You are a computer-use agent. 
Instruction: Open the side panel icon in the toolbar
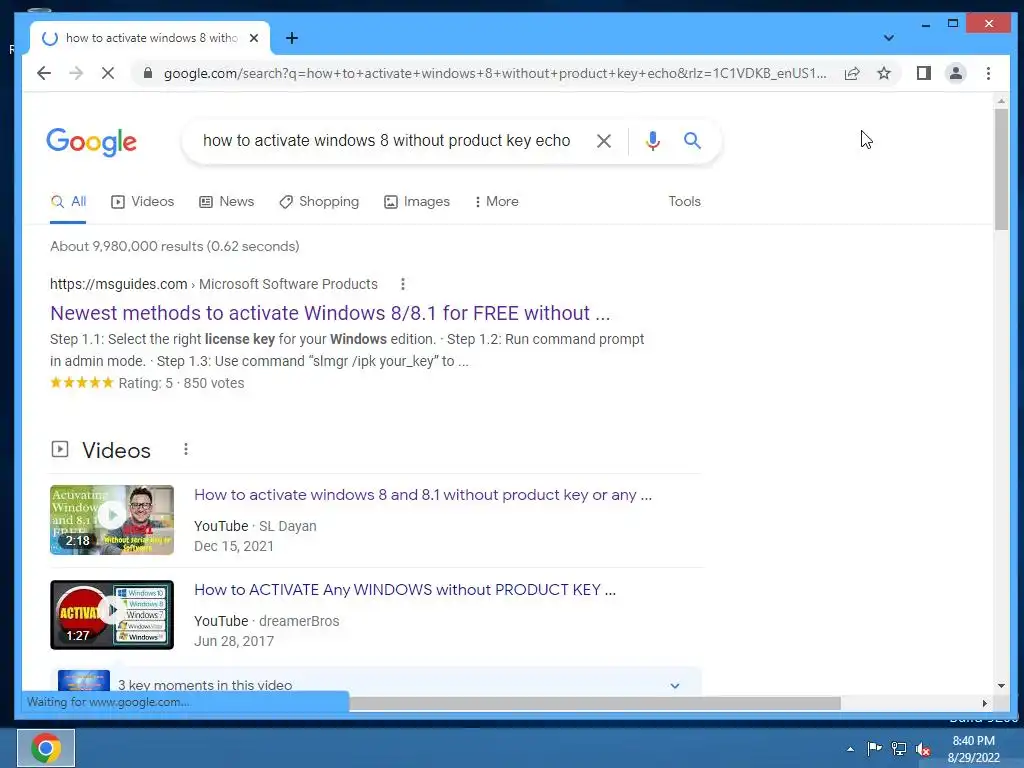pos(923,73)
